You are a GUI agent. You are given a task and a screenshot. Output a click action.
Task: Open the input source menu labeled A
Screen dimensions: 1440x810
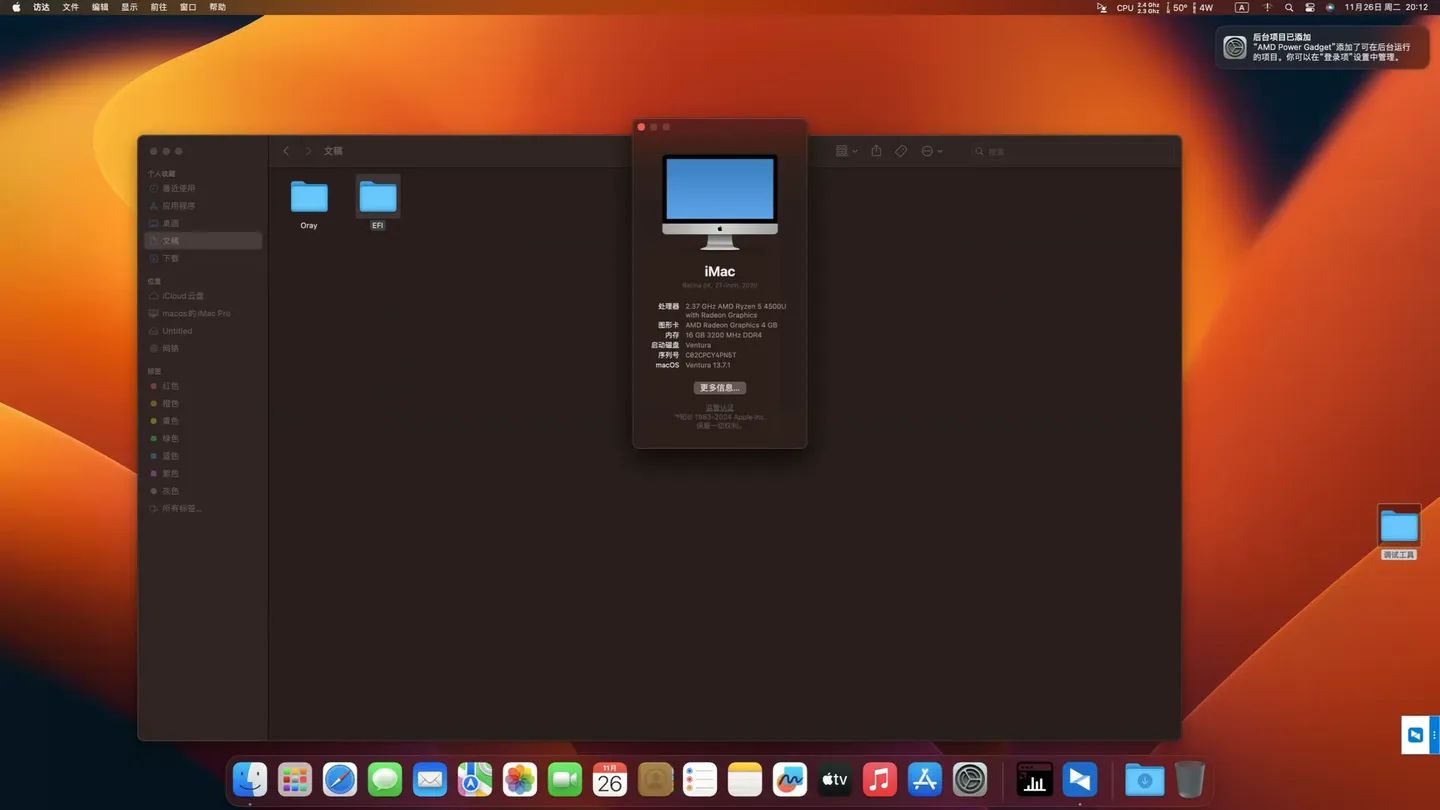click(x=1241, y=7)
